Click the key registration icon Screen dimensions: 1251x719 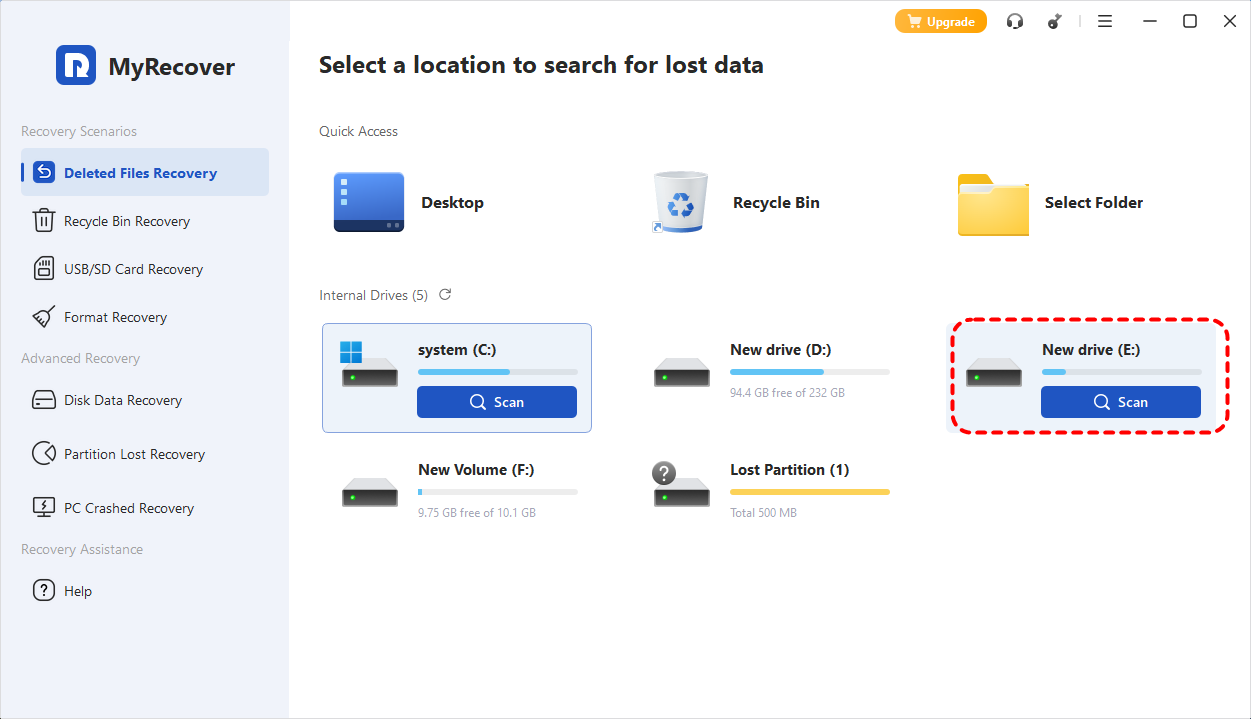coord(1054,21)
